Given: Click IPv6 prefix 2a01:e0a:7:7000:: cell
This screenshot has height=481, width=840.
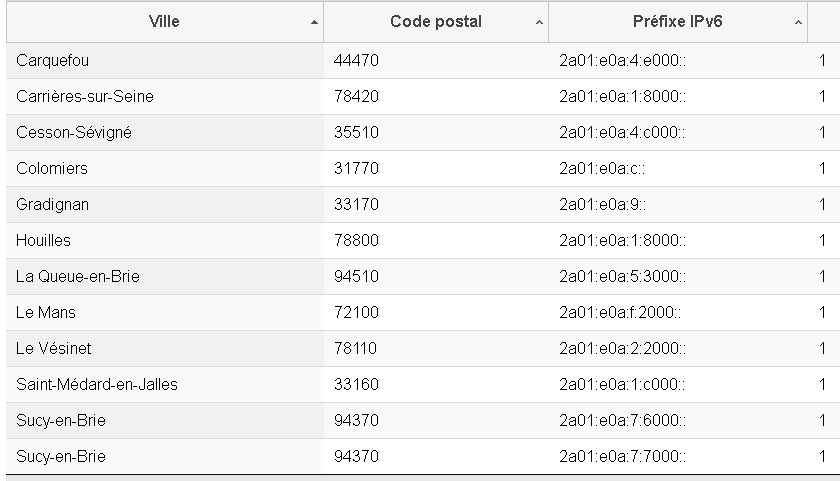Looking at the screenshot, I should (621, 457).
